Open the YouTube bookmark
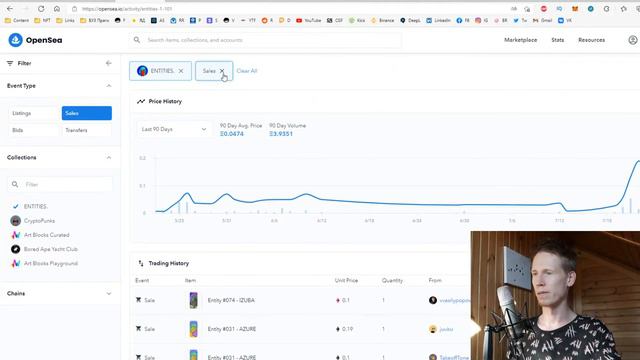 [x=308, y=20]
